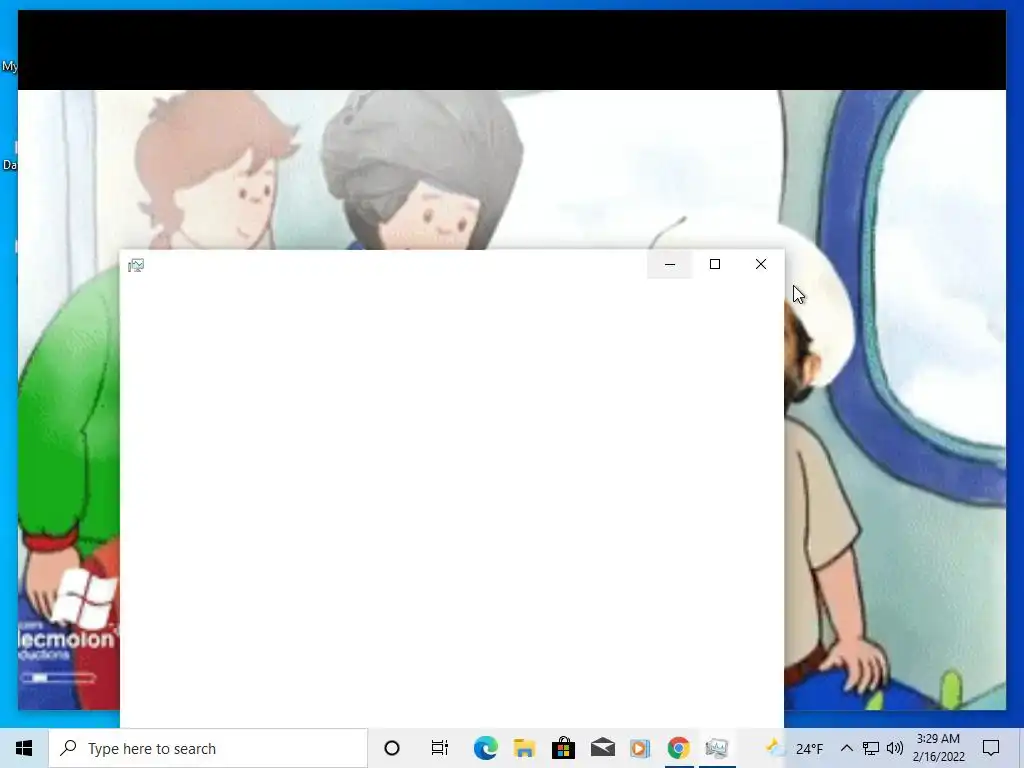Open the media player taskbar icon
1024x768 pixels.
coord(640,748)
